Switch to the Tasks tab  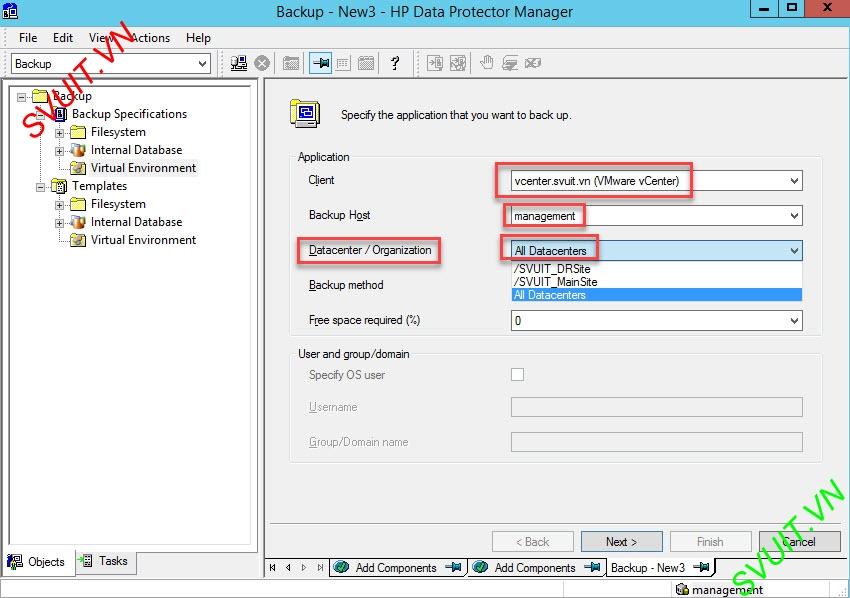[105, 561]
